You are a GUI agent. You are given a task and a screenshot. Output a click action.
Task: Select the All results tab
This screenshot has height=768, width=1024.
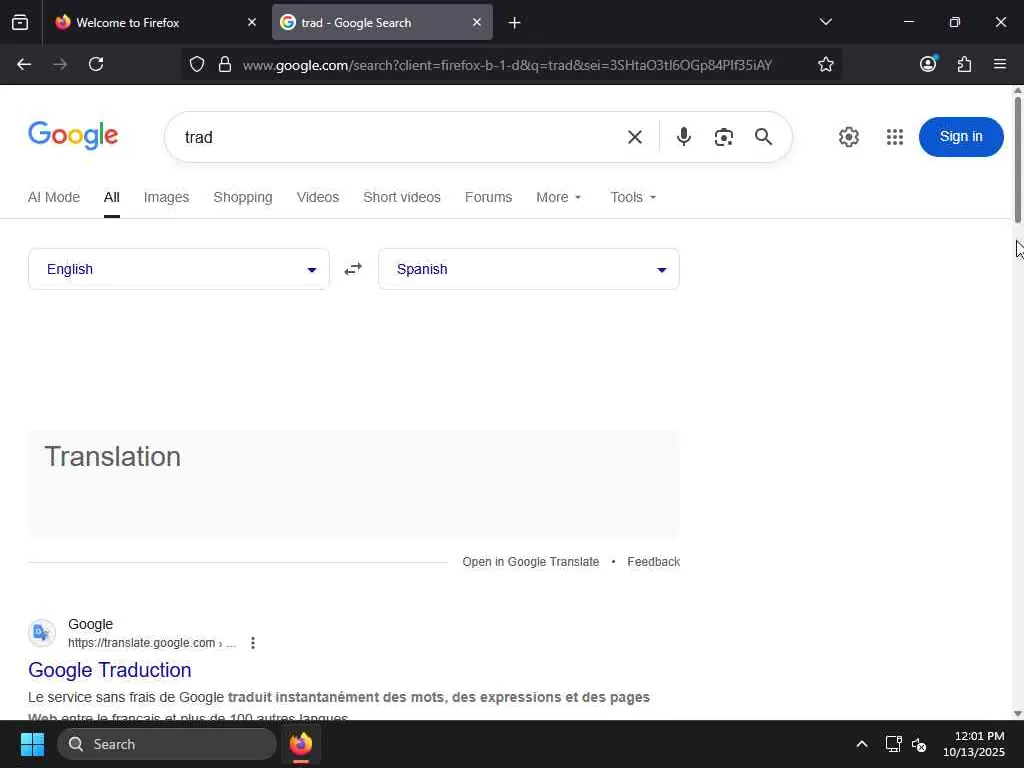pos(112,197)
